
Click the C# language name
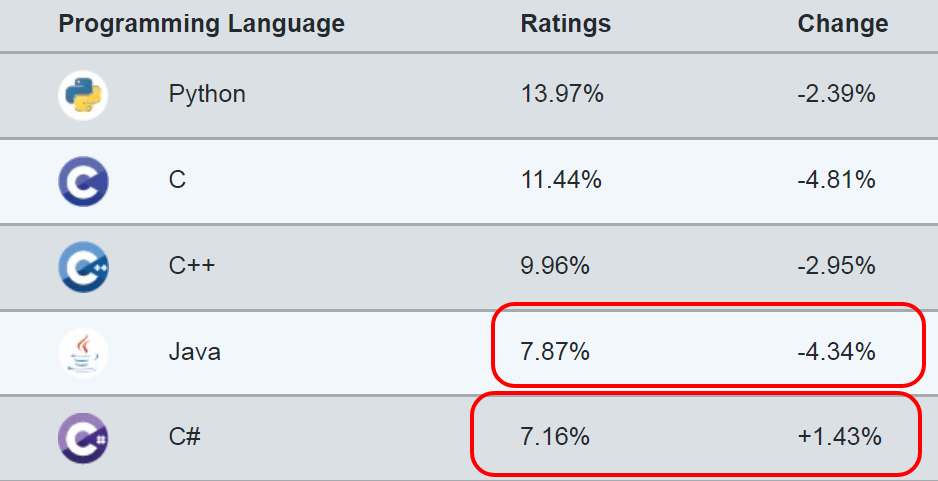(185, 438)
